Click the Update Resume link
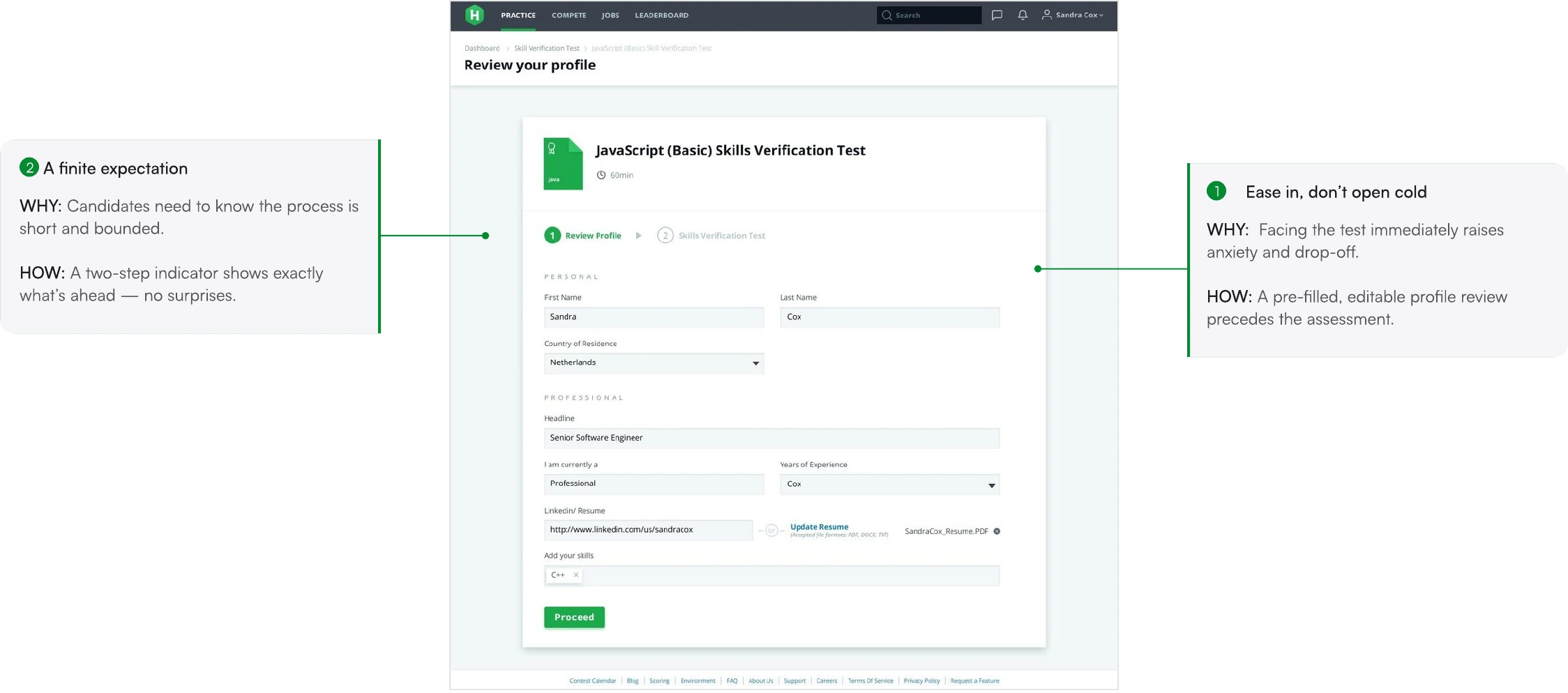Screen dimensions: 1568x693 point(819,527)
